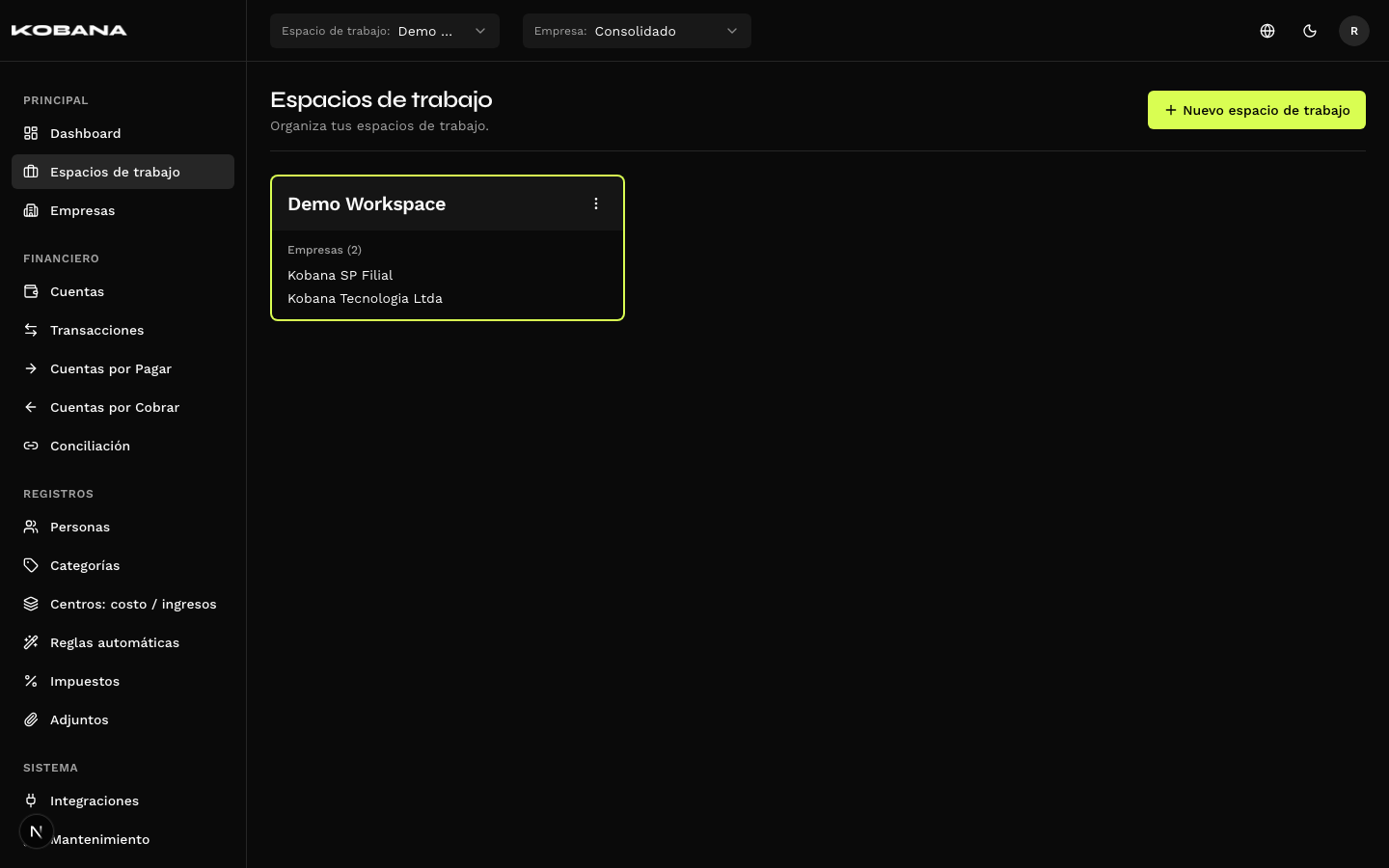Screen dimensions: 1389x868
Task: Click the Conciliación link icon
Action: (x=31, y=446)
